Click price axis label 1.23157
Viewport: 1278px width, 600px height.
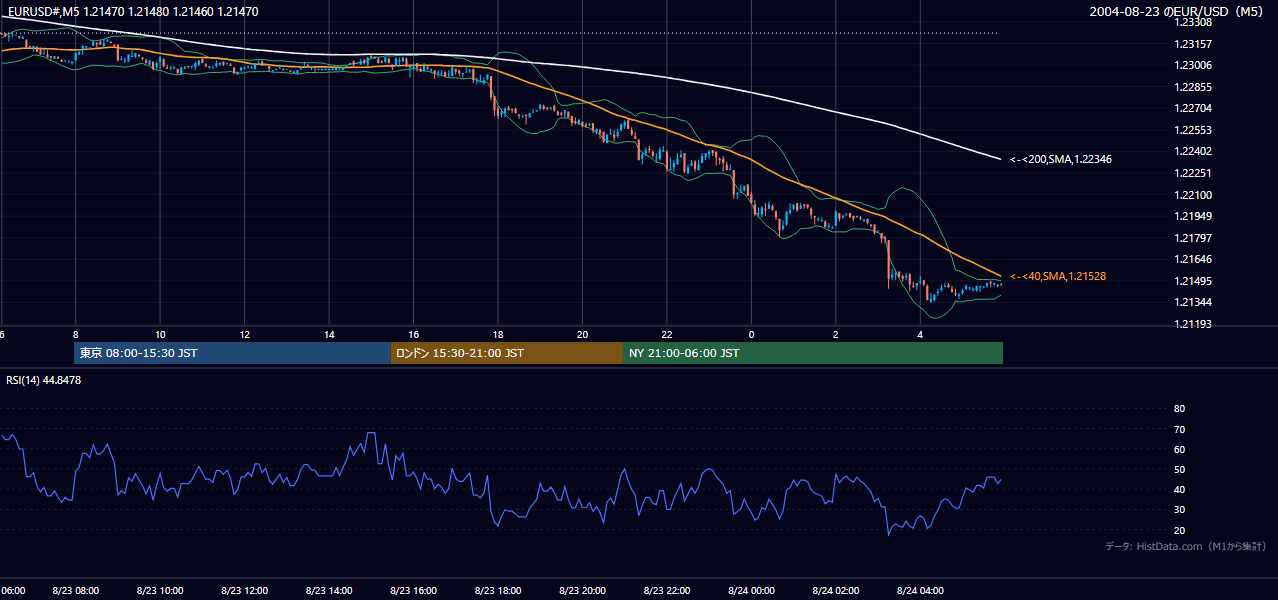tap(1192, 44)
